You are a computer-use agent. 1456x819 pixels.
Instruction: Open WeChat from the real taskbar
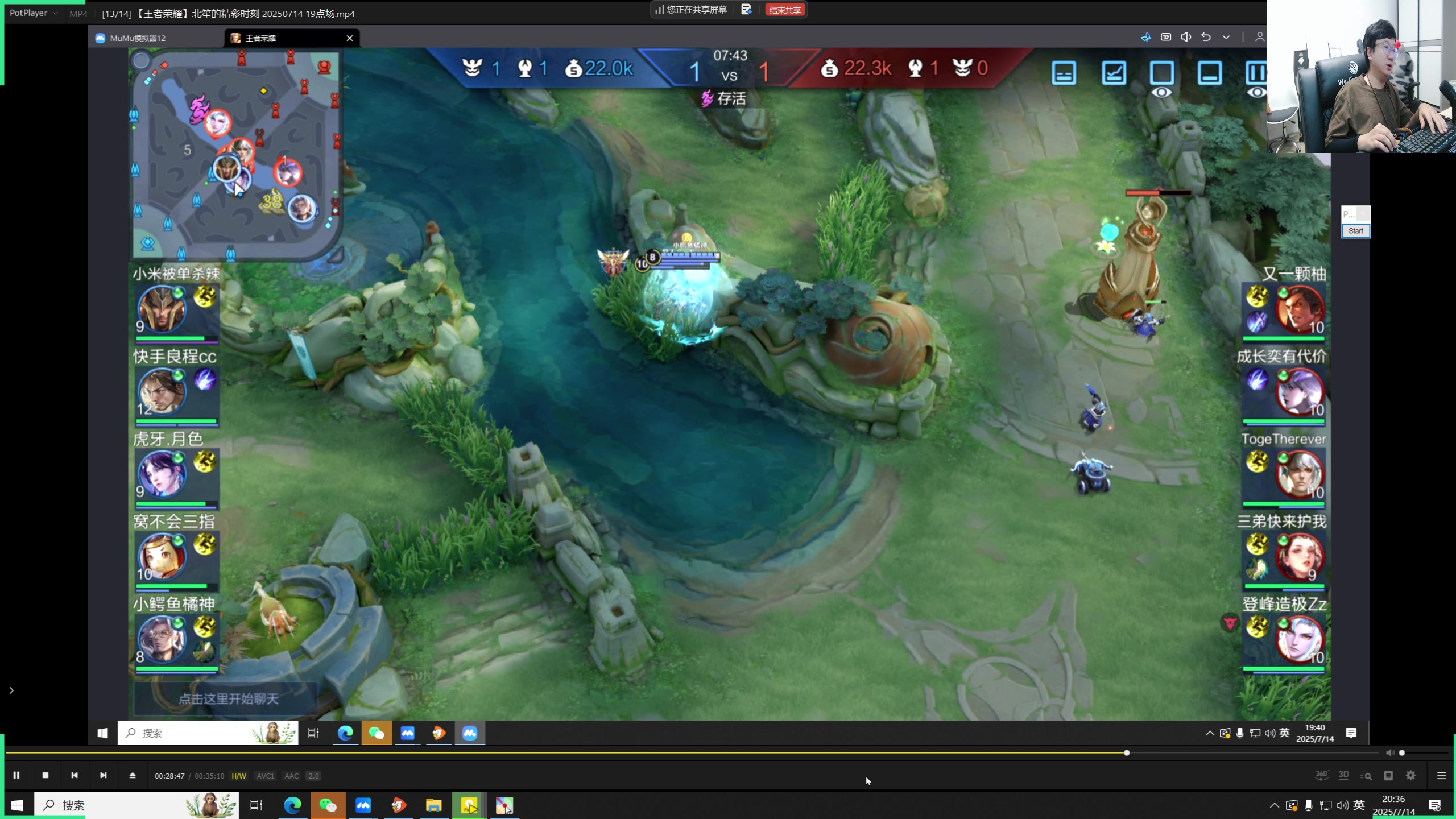pyautogui.click(x=328, y=805)
